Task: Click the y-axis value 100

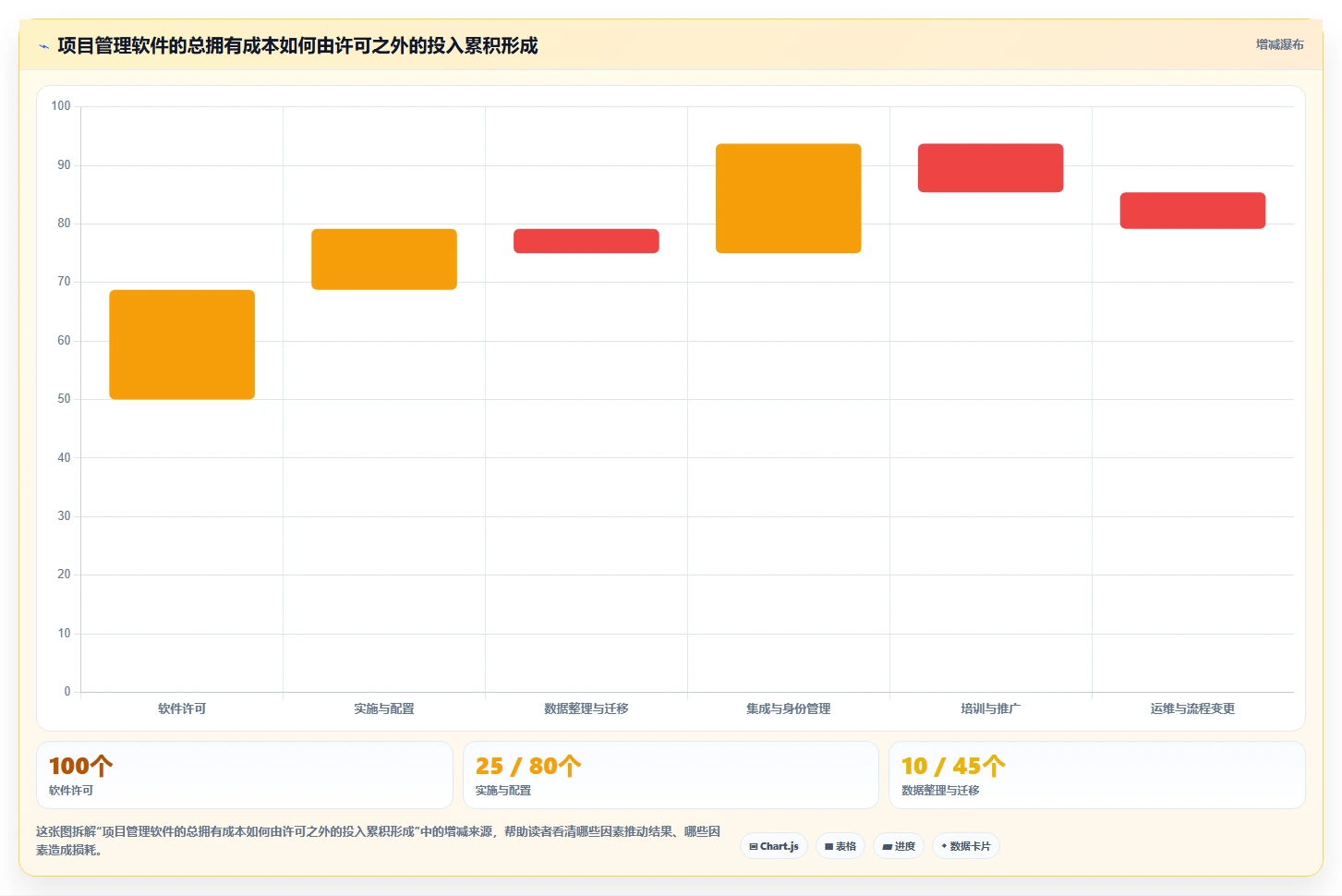Action: point(61,106)
